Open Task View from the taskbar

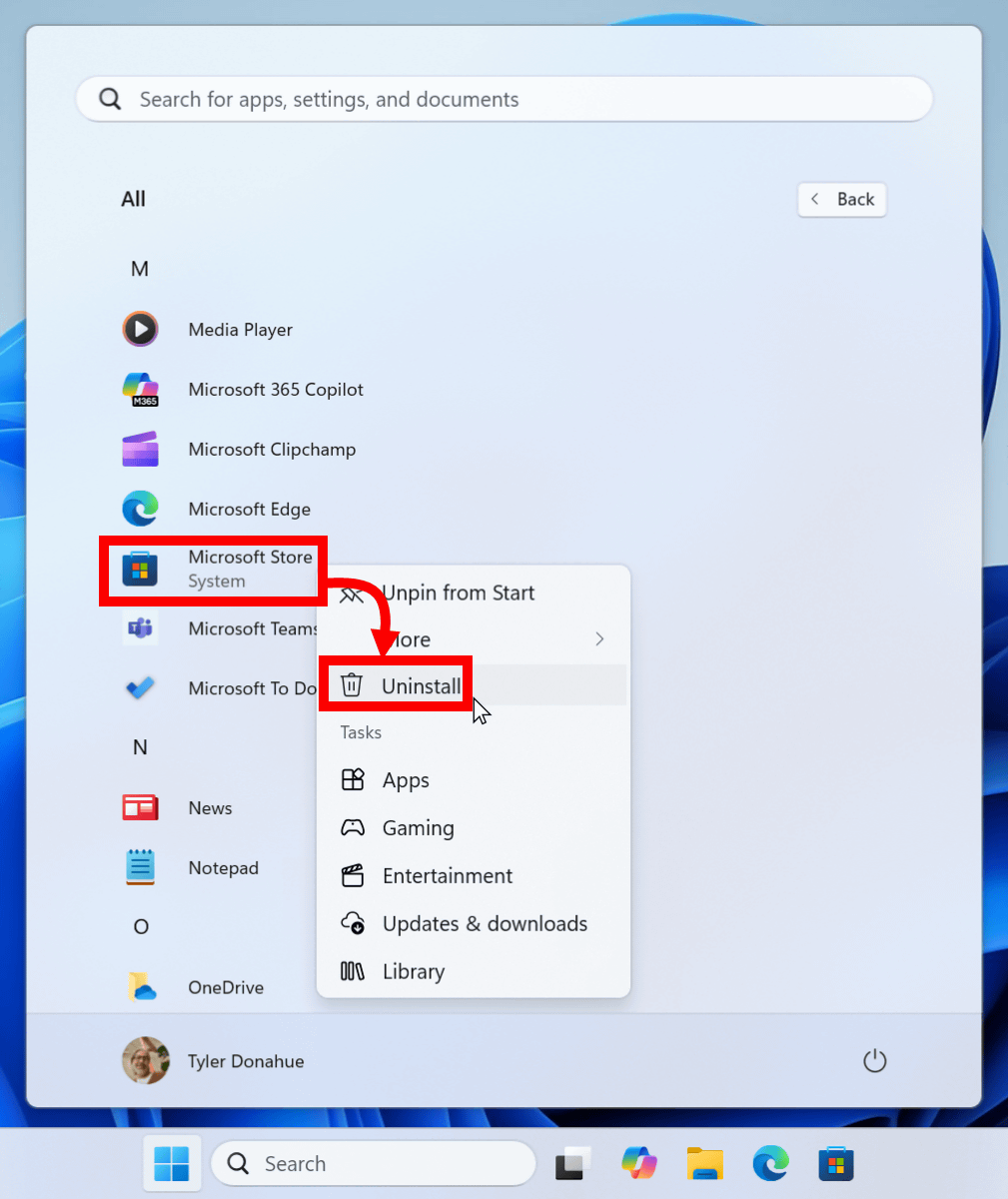coord(572,1163)
